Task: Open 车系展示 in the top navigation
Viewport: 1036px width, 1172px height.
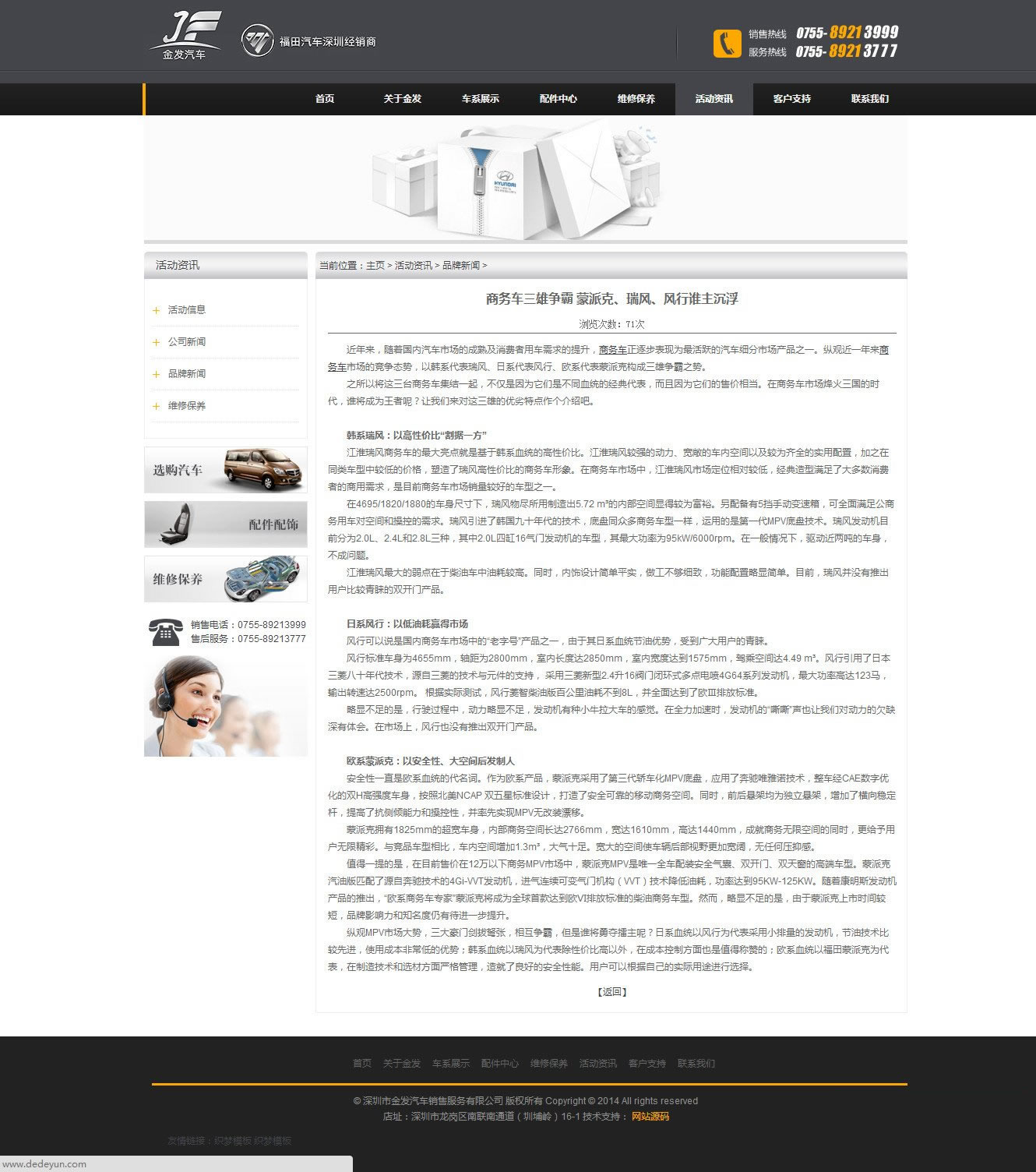Action: coord(481,99)
